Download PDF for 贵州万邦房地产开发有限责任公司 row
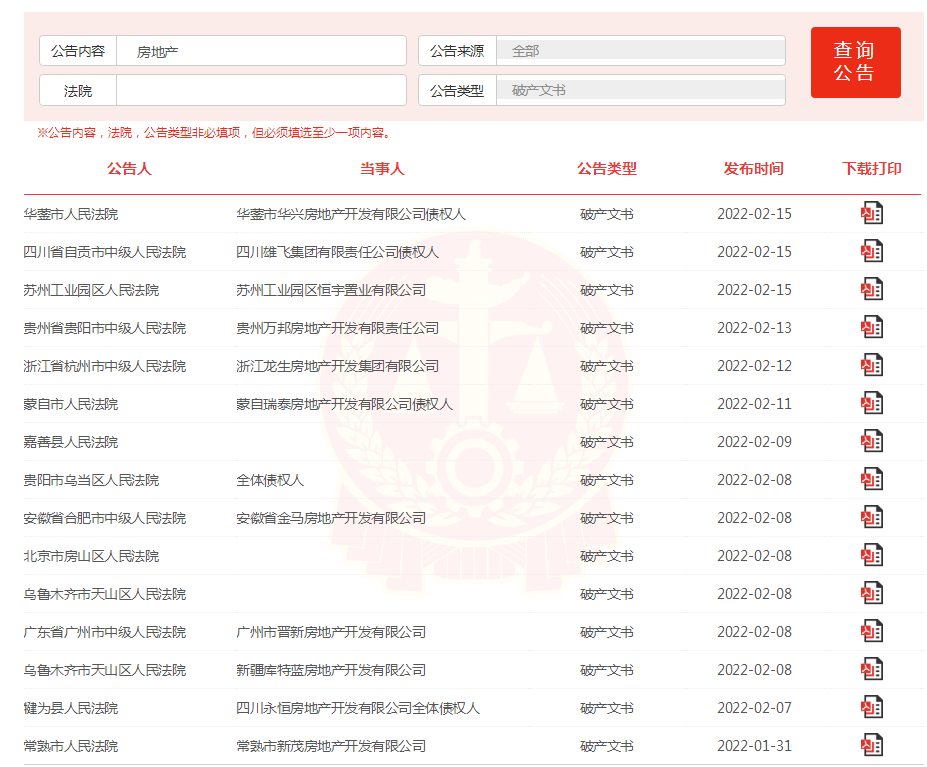 (871, 328)
